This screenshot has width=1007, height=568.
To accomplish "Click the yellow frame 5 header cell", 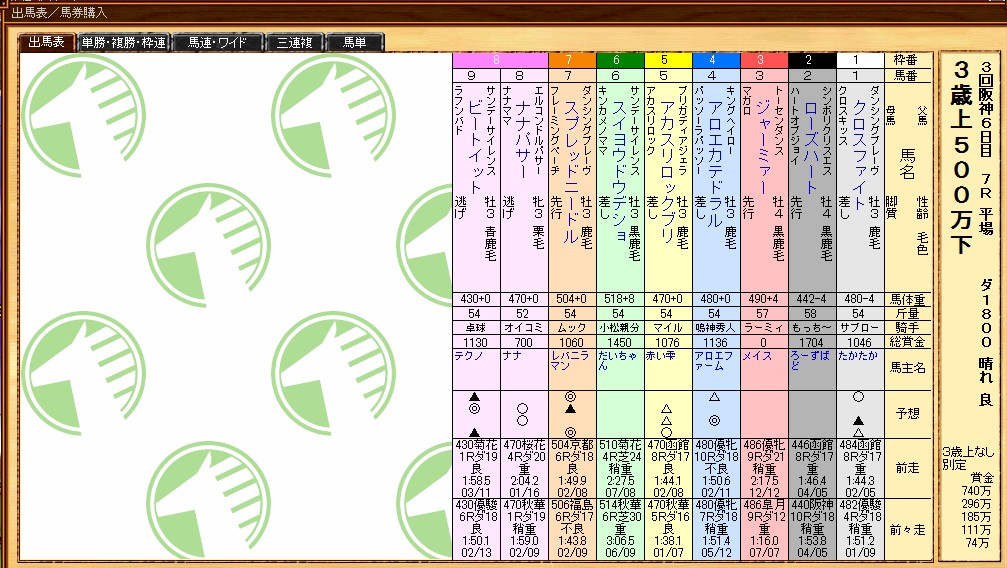I will (x=668, y=60).
